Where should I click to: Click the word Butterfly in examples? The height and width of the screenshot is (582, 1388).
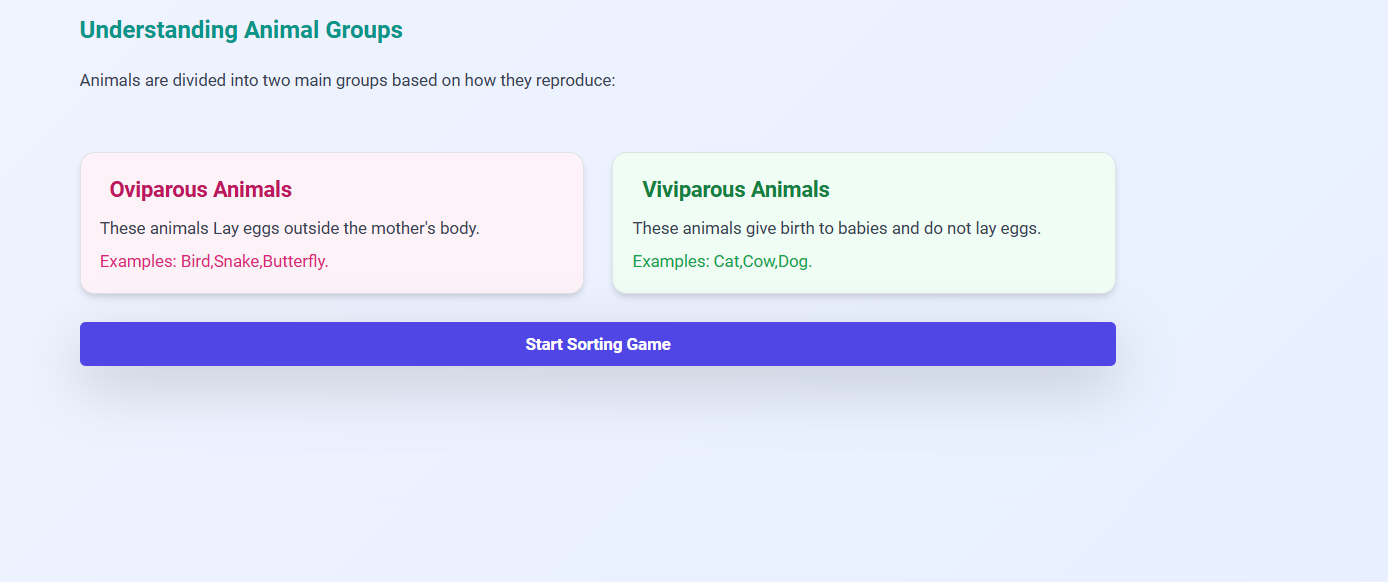294,261
